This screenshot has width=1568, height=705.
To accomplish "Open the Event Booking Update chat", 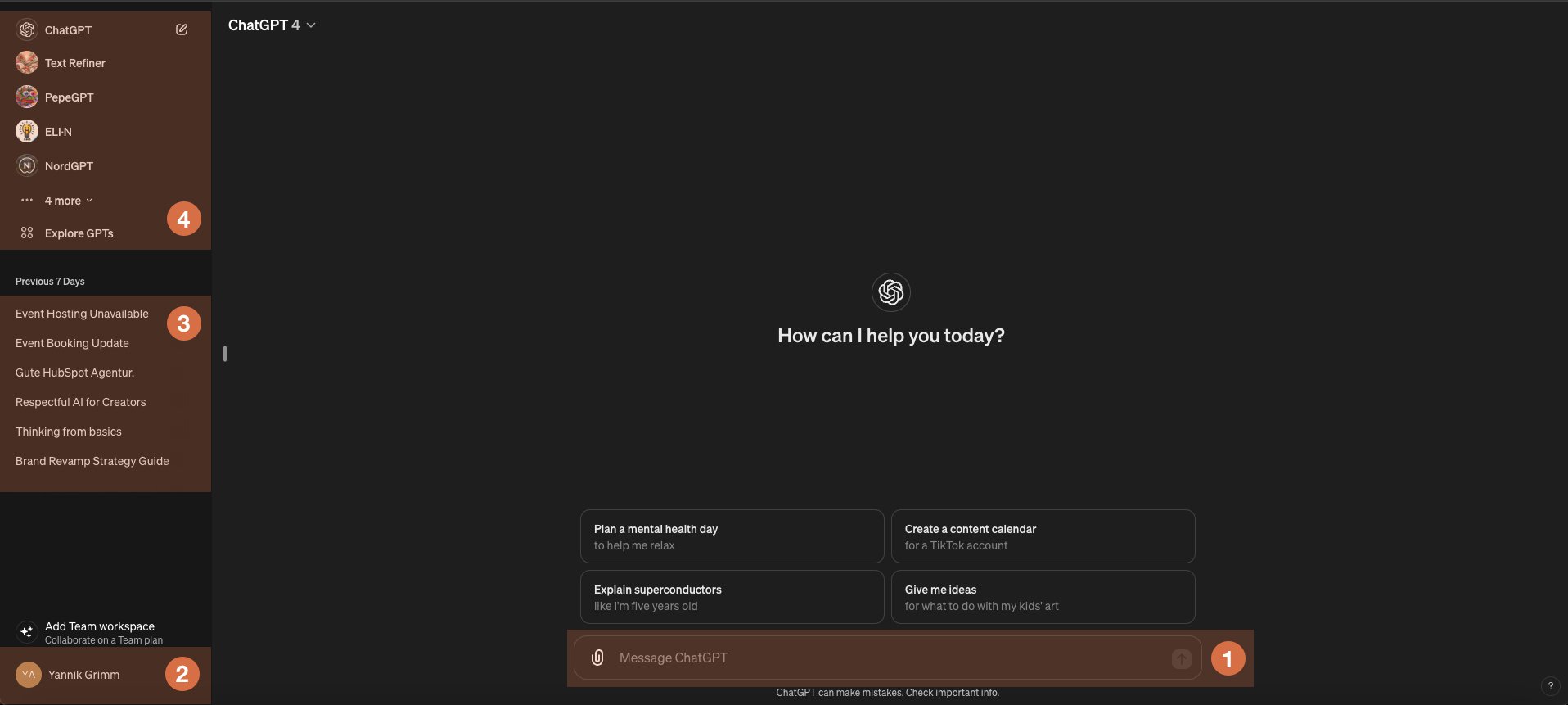I will click(x=72, y=343).
